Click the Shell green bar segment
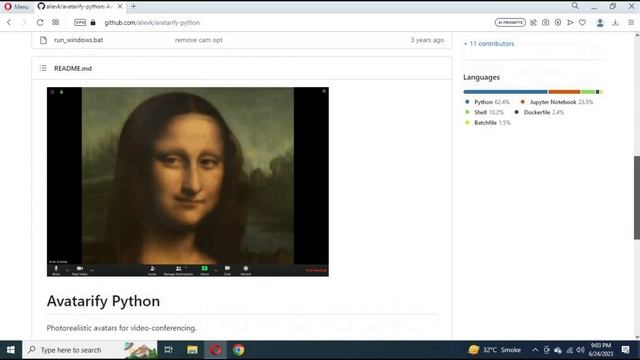Screen dimensions: 640x360 pos(588,92)
